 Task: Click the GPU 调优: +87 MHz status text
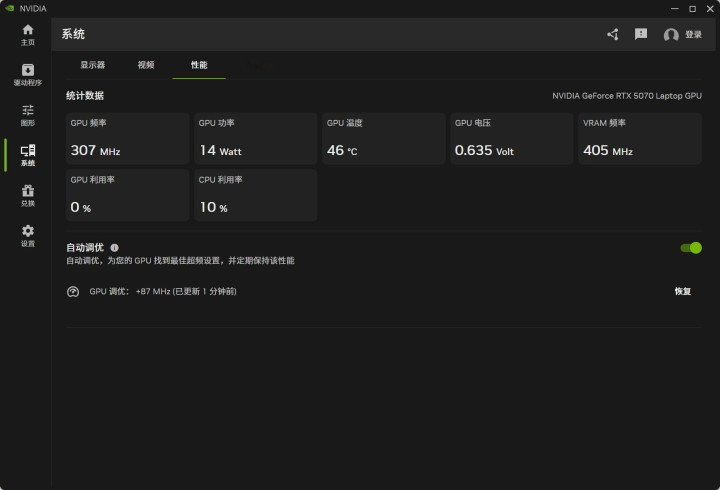coord(163,291)
